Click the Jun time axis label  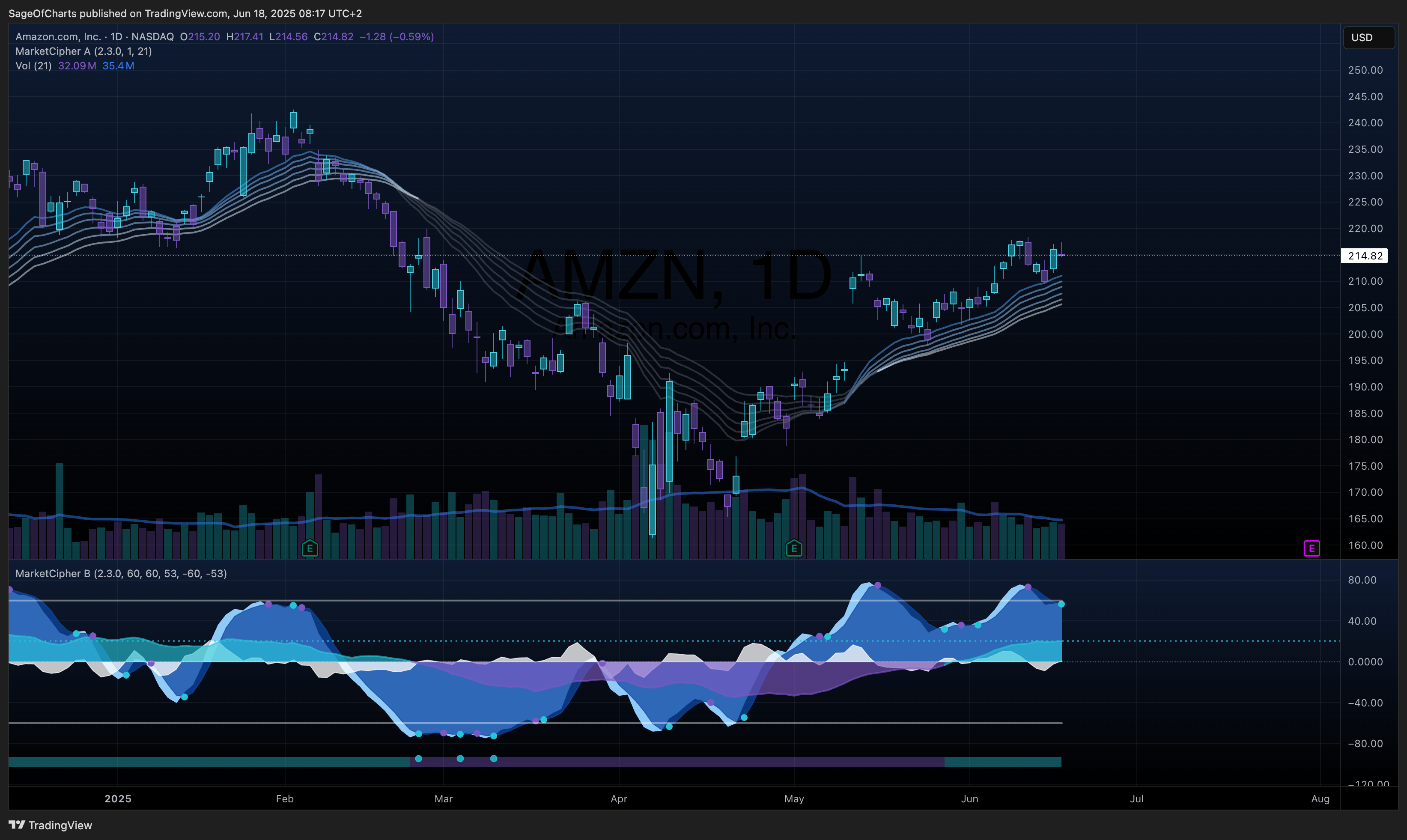[969, 798]
